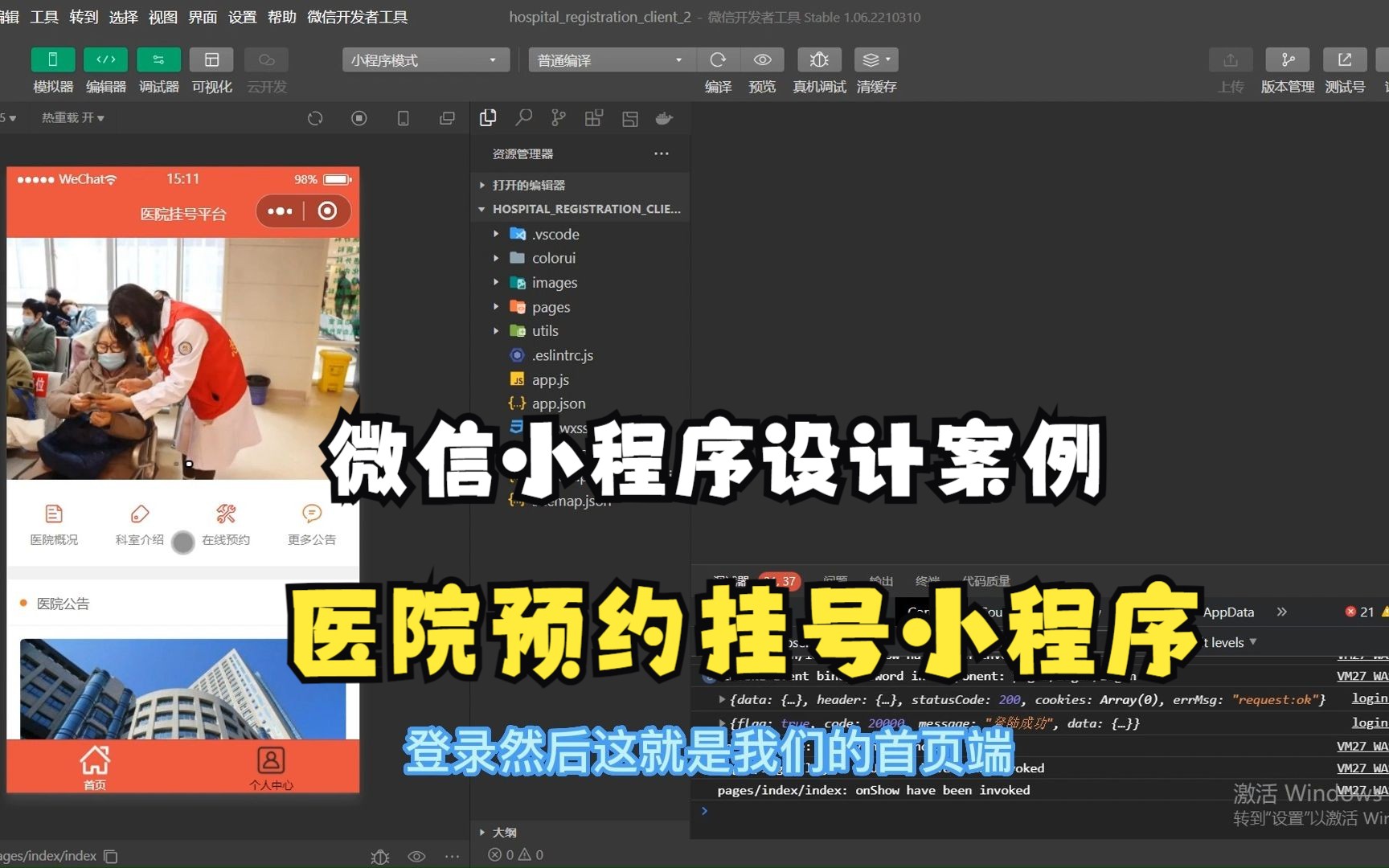Open the source control branch icon
The width and height of the screenshot is (1389, 868).
(559, 118)
